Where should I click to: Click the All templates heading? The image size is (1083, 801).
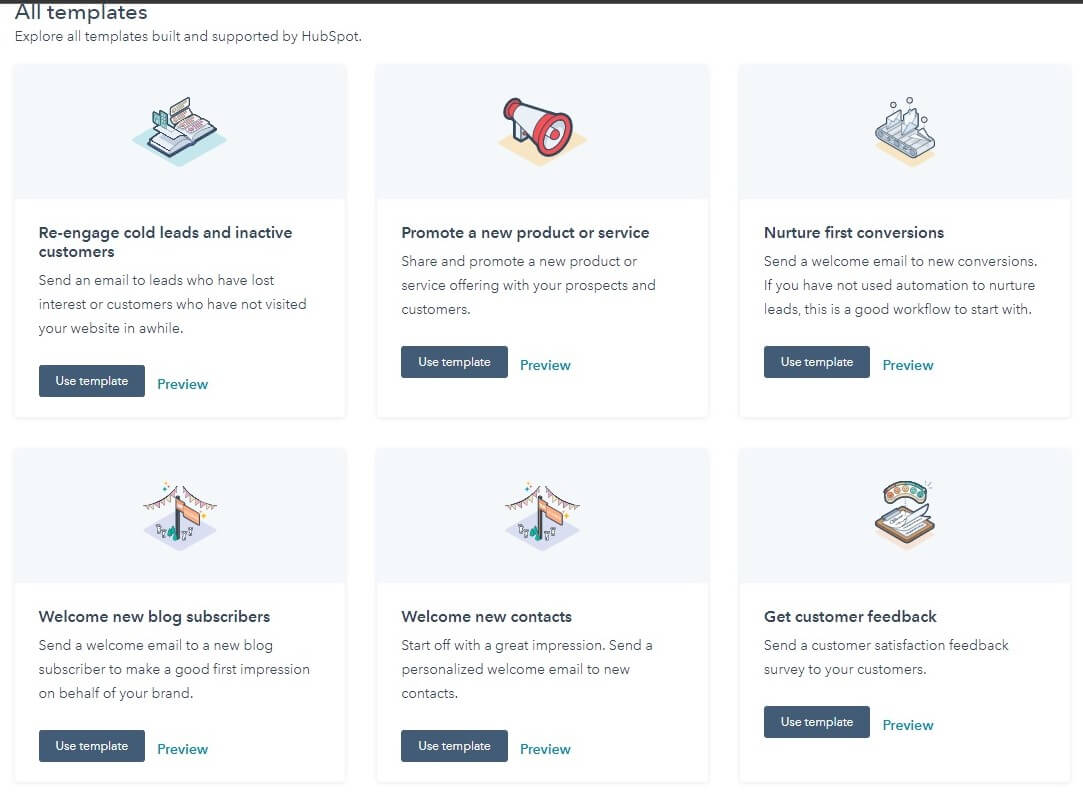click(80, 13)
